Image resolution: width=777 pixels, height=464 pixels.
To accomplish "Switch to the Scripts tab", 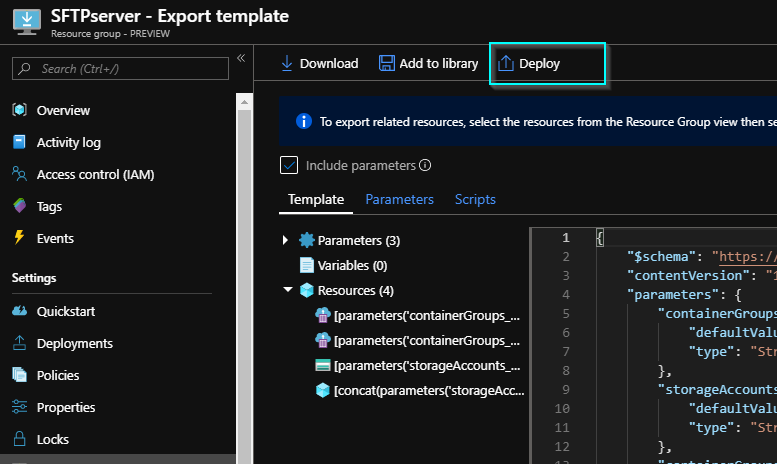I will tap(475, 199).
